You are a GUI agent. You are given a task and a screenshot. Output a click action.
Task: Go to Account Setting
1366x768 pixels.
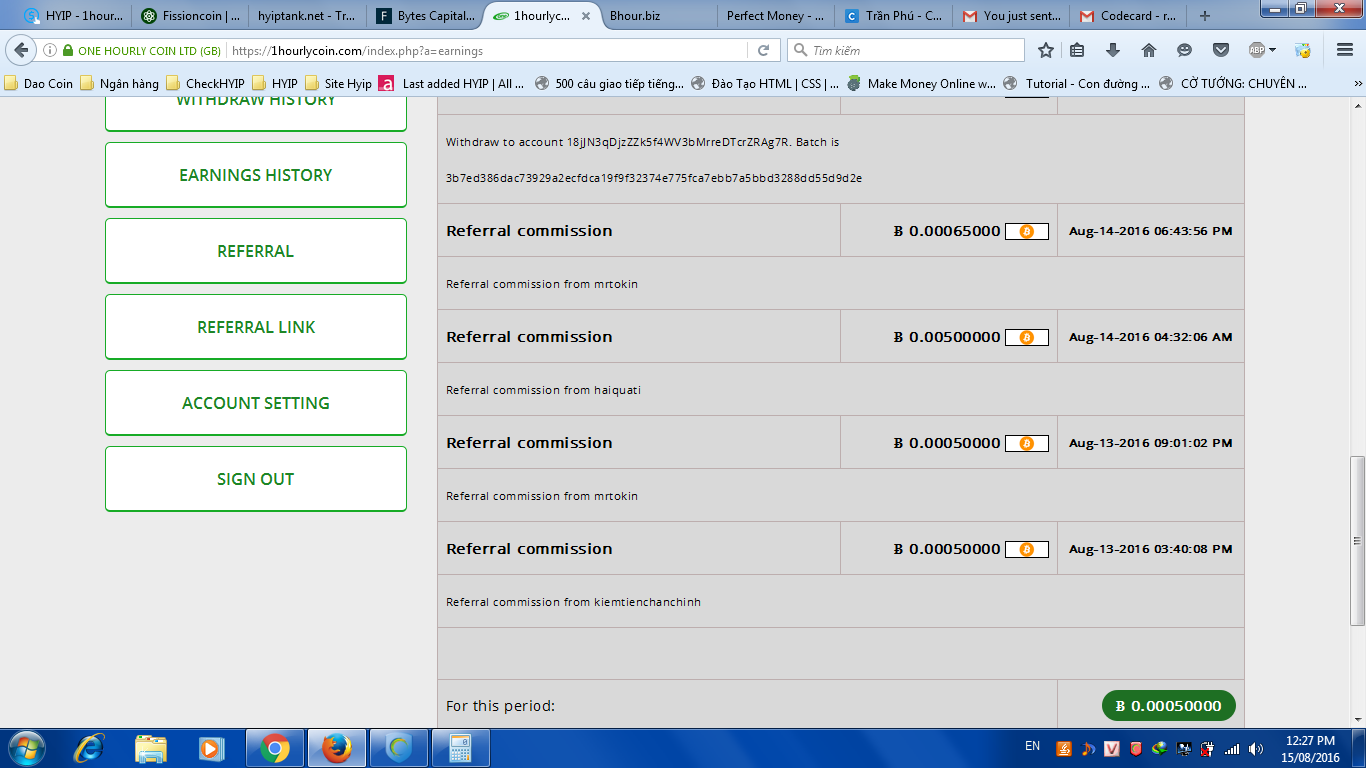[256, 403]
